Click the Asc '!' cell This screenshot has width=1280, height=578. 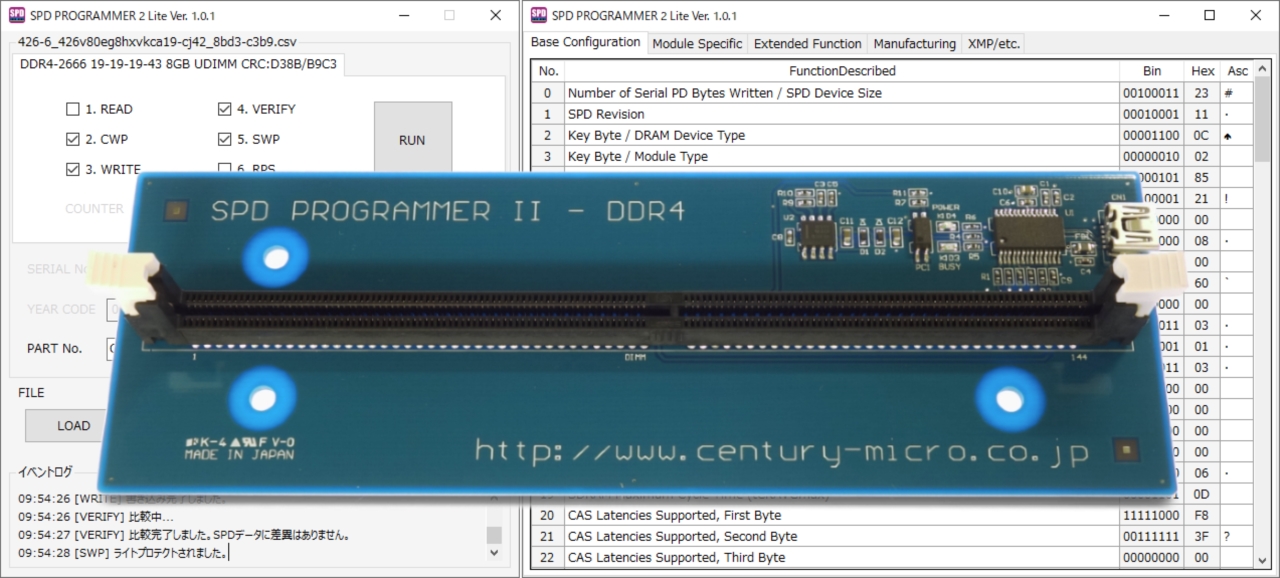click(x=1237, y=199)
